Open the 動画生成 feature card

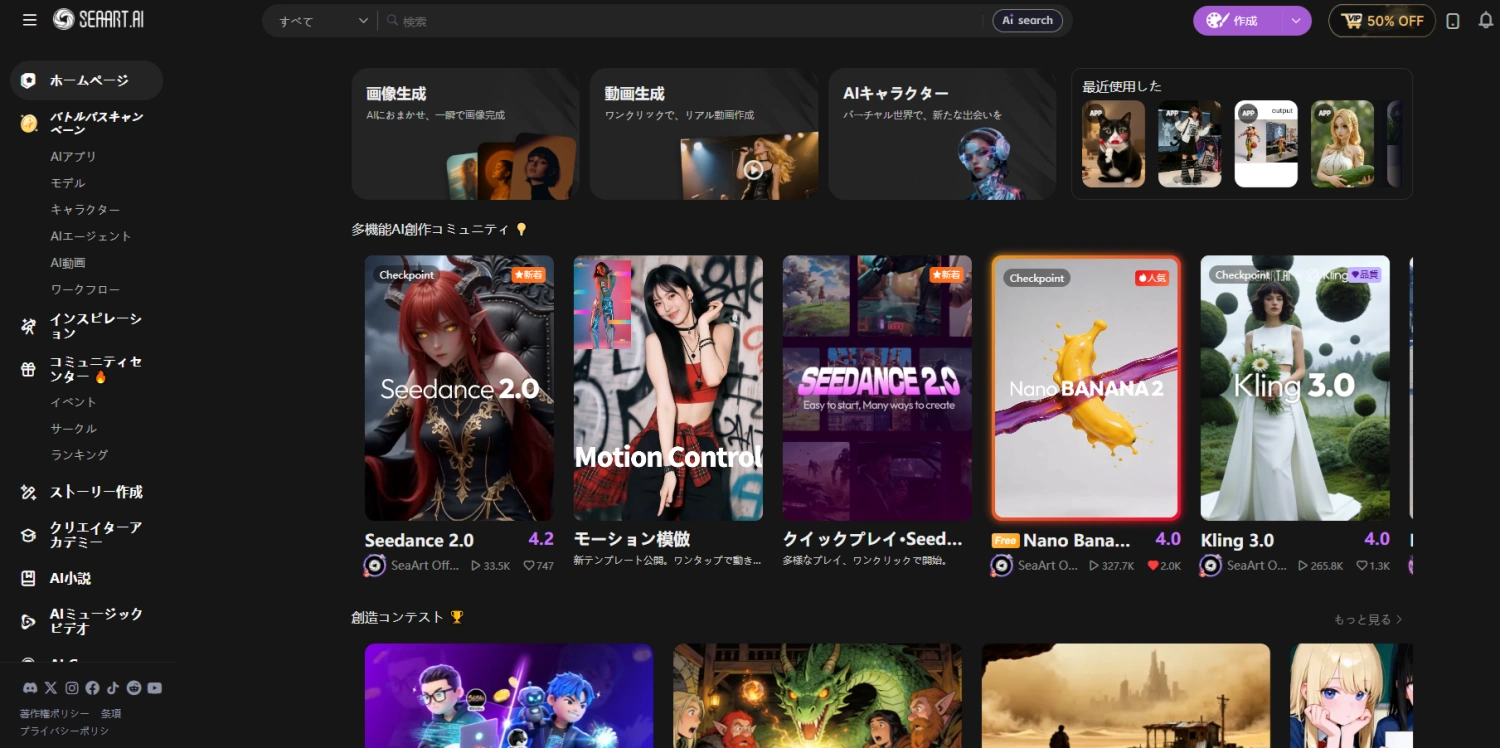[704, 134]
